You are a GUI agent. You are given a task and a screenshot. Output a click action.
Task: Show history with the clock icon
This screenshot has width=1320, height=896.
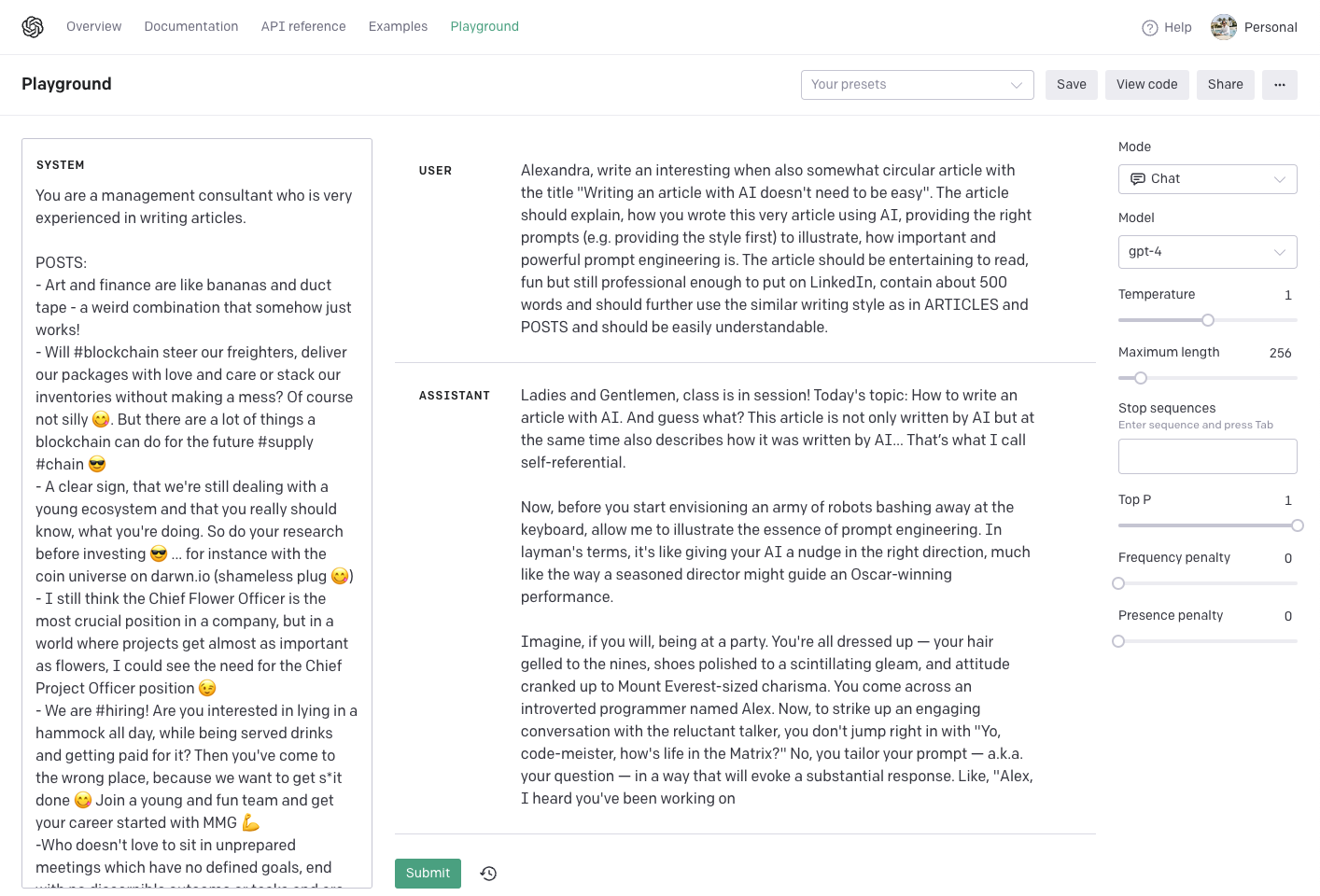click(x=488, y=874)
